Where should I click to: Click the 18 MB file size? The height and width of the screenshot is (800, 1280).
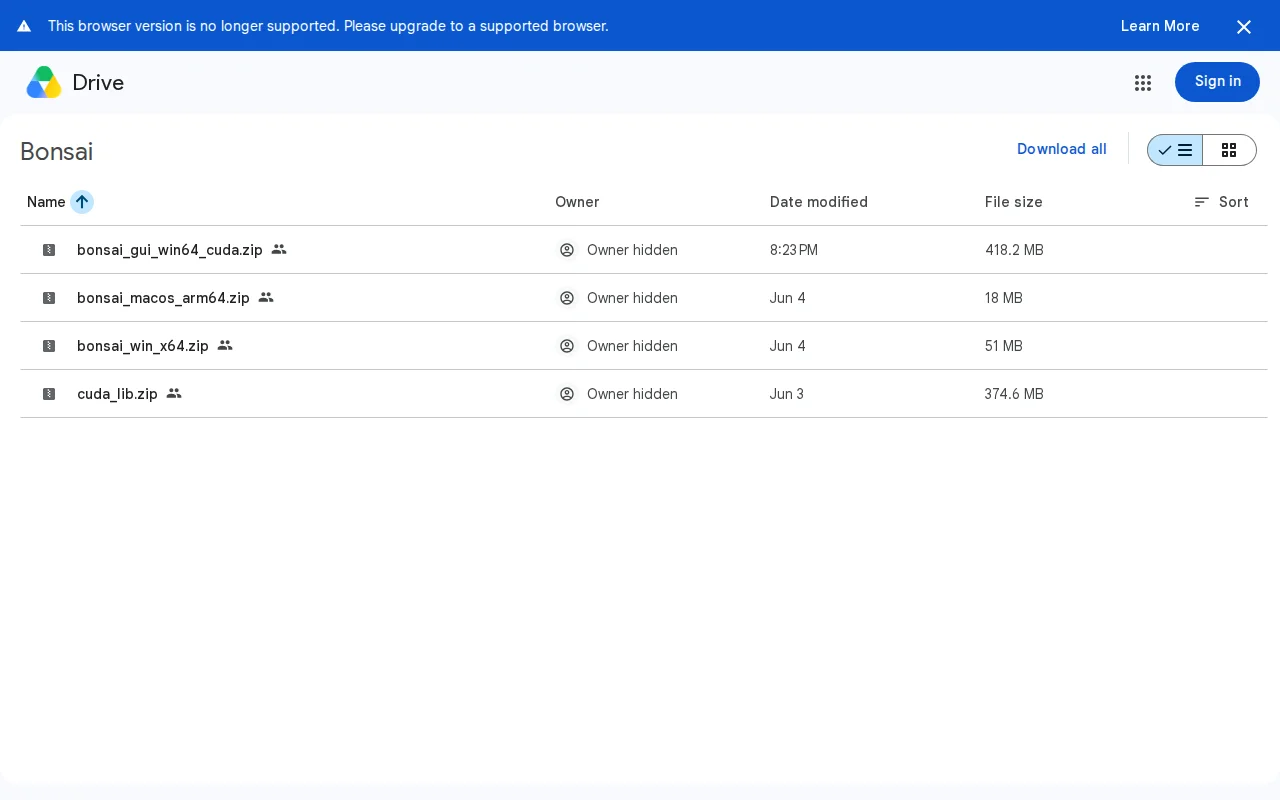click(1004, 298)
